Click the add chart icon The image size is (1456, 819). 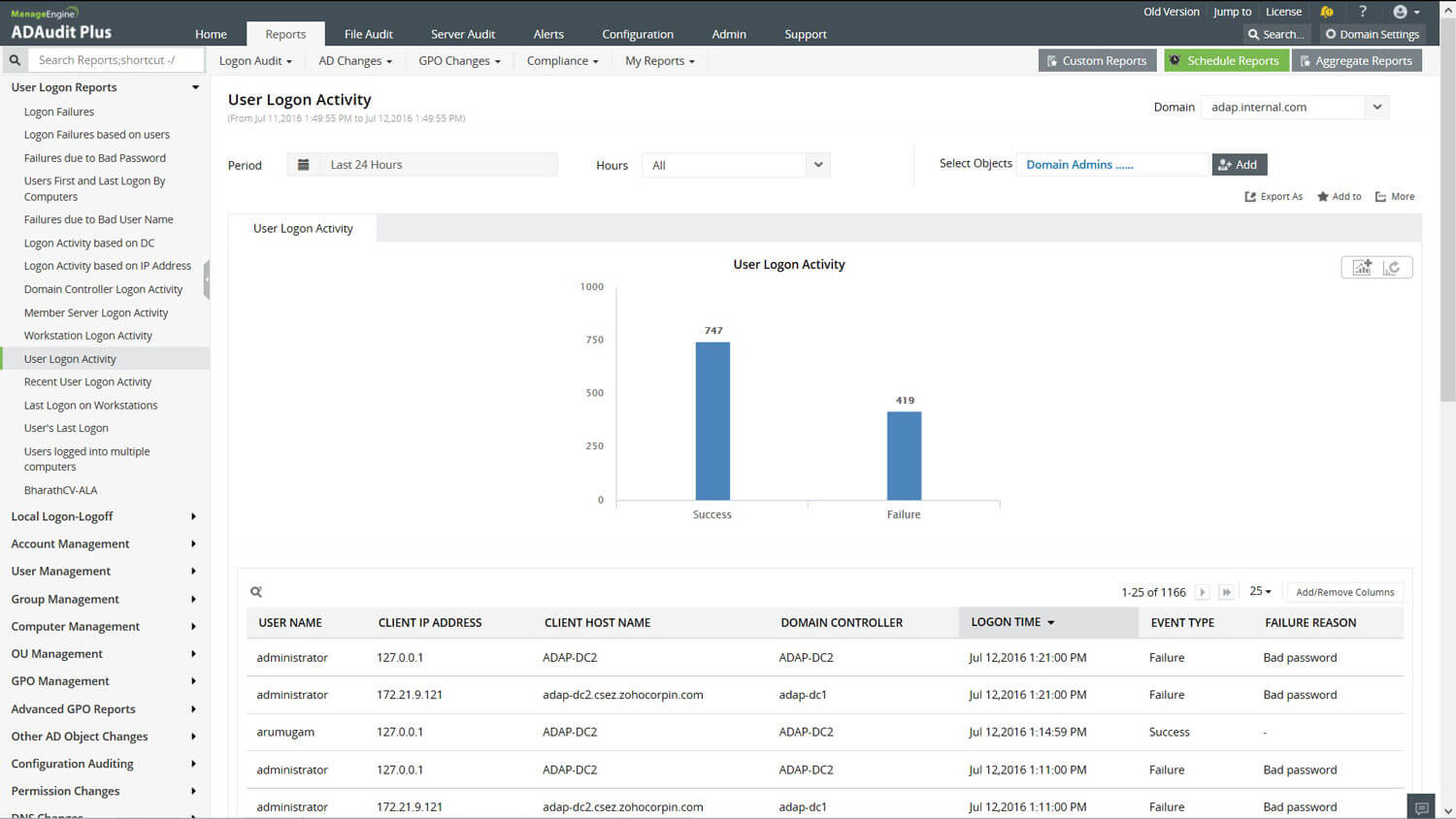point(1362,268)
